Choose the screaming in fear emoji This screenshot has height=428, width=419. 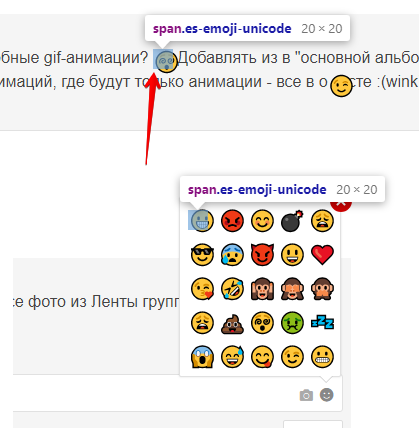(x=202, y=357)
